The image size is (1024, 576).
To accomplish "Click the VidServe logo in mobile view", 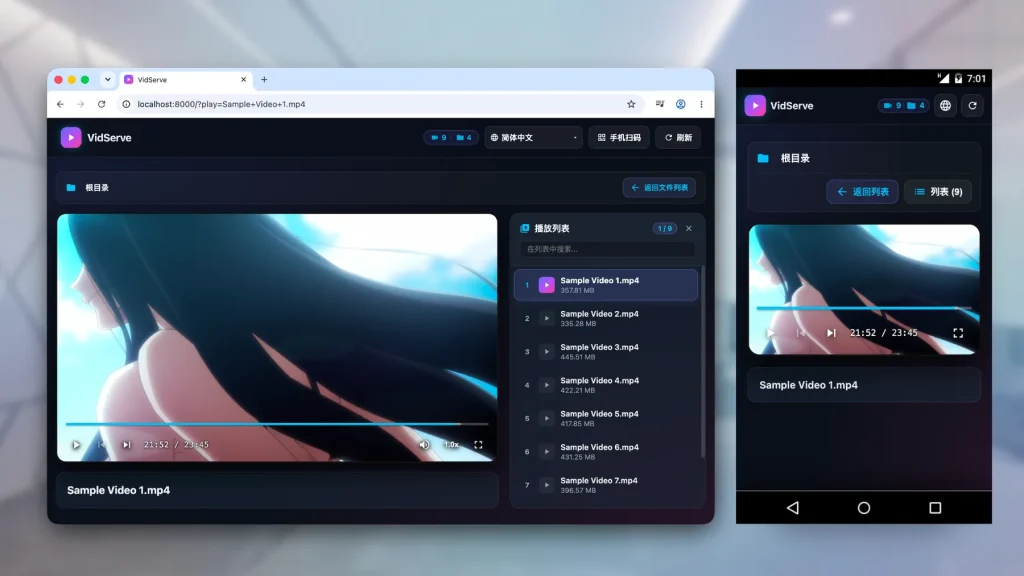I will (x=755, y=105).
